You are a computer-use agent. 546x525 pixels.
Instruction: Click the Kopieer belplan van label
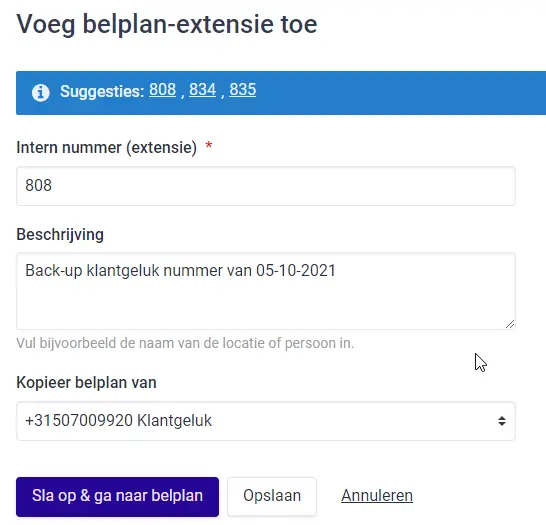(x=86, y=383)
